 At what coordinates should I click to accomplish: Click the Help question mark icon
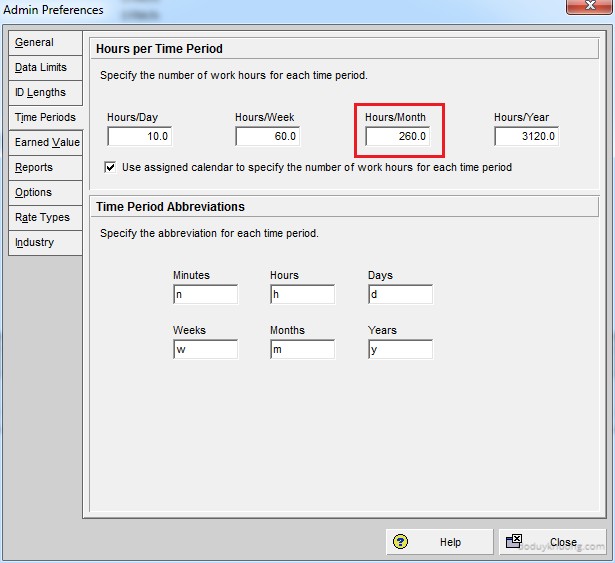(x=400, y=542)
